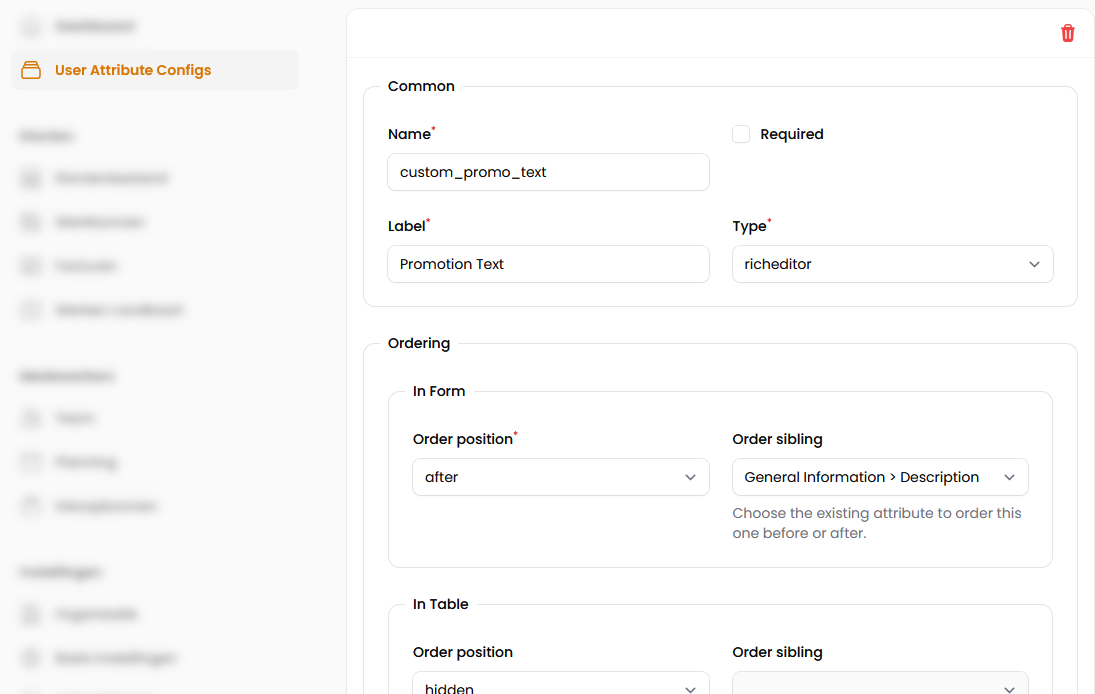
Task: Click the Name field with custom_promo_text
Action: point(548,172)
